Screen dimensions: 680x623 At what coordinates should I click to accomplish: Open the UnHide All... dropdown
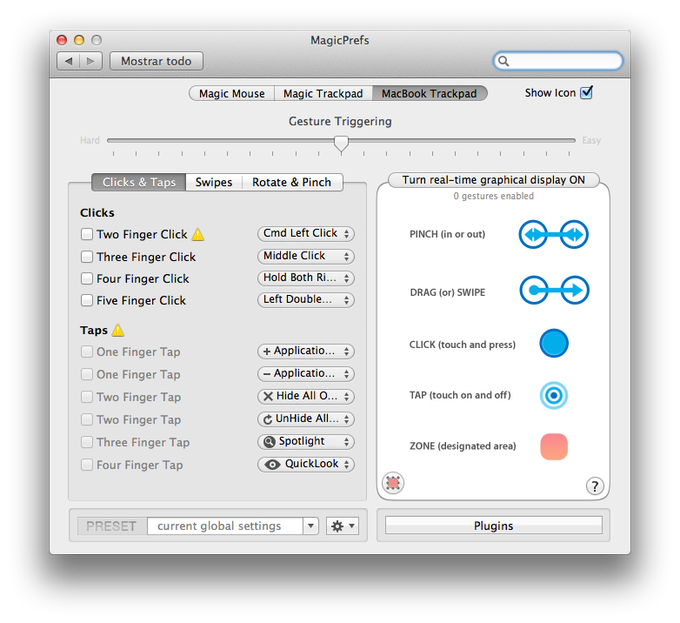click(x=306, y=419)
